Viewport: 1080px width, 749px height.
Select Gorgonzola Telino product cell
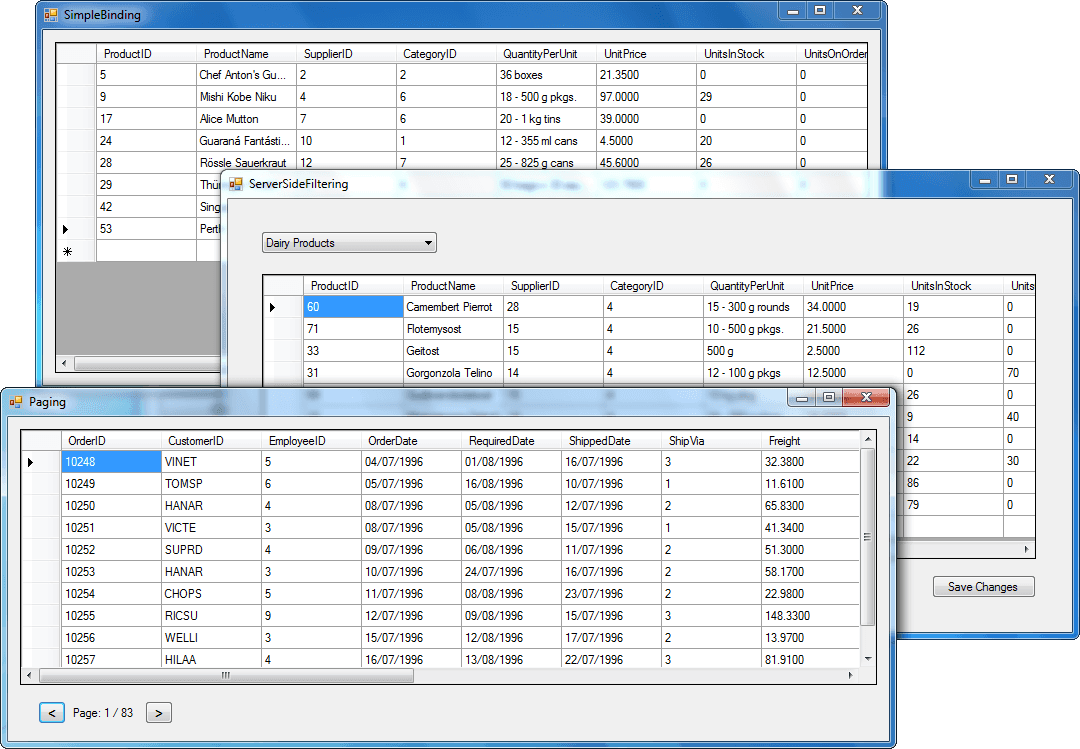coord(453,373)
